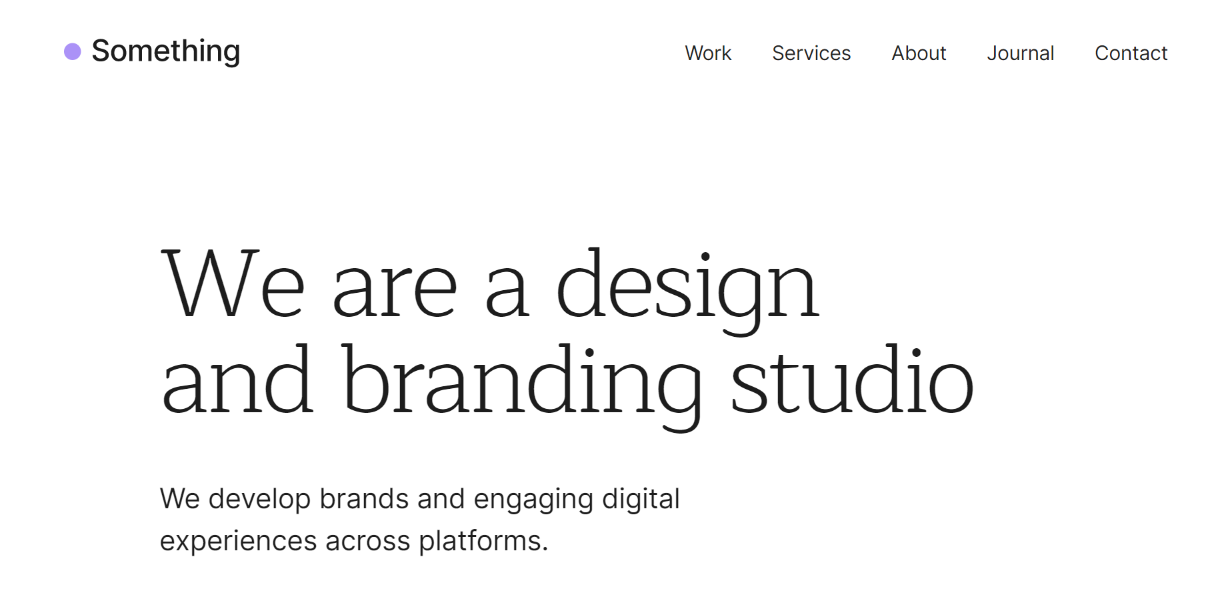Image resolution: width=1232 pixels, height=609 pixels.
Task: Click the purple dot logo icon
Action: click(x=72, y=51)
